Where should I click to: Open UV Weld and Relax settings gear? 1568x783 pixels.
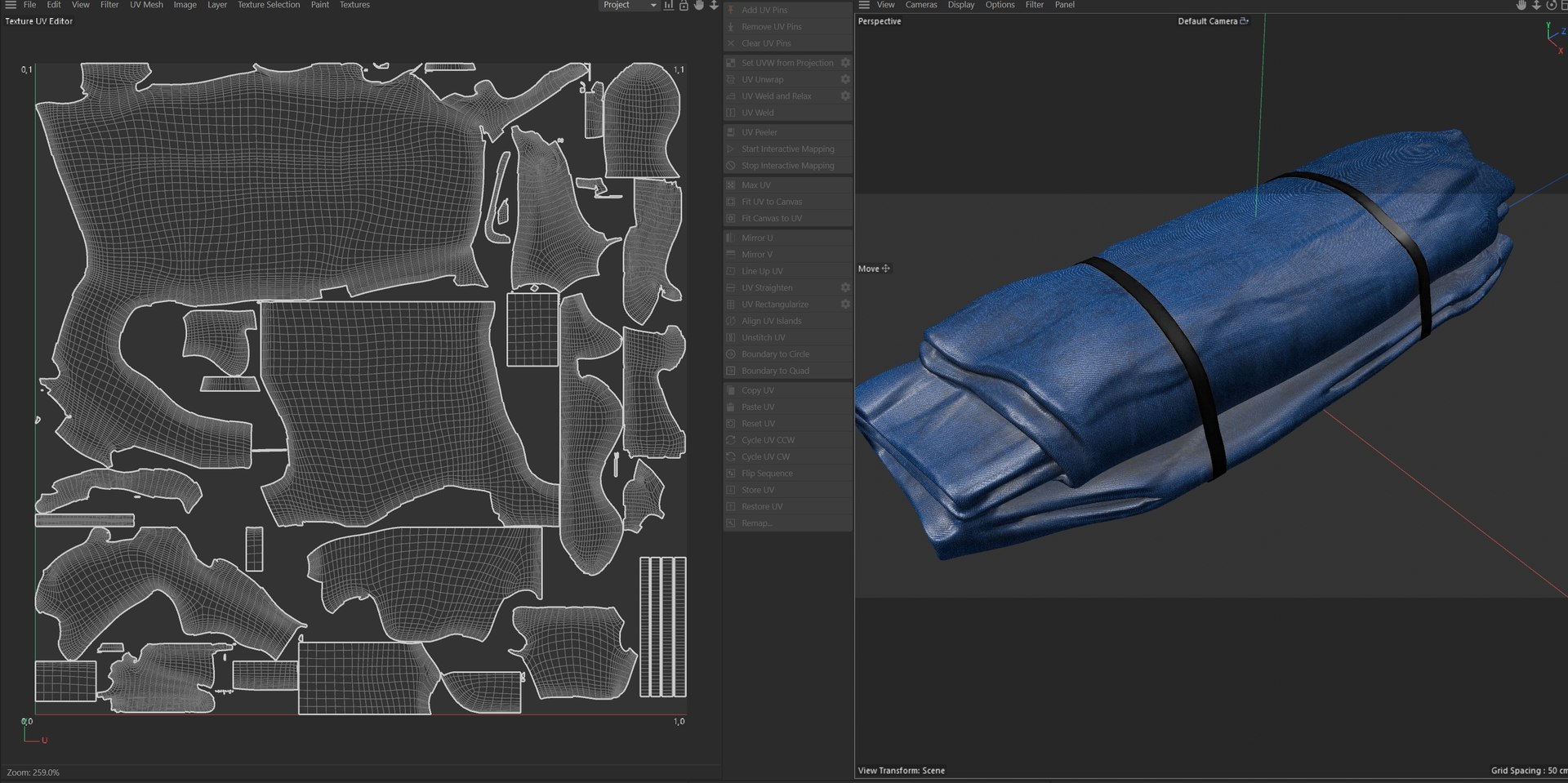click(x=845, y=96)
